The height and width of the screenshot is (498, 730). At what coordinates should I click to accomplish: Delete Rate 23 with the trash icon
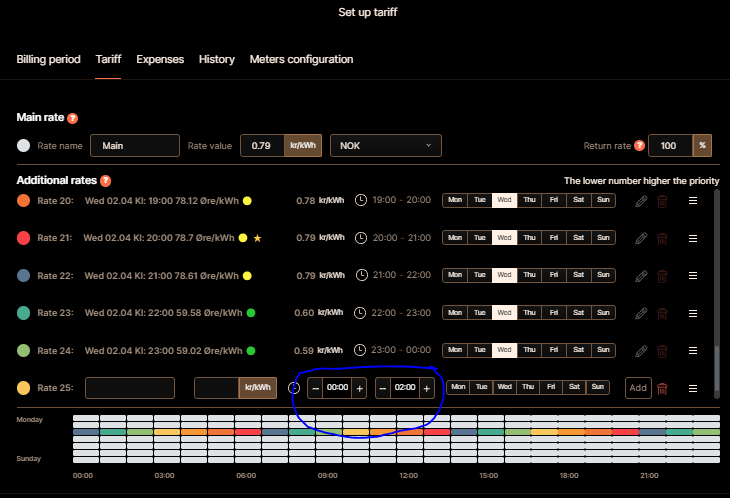point(662,313)
